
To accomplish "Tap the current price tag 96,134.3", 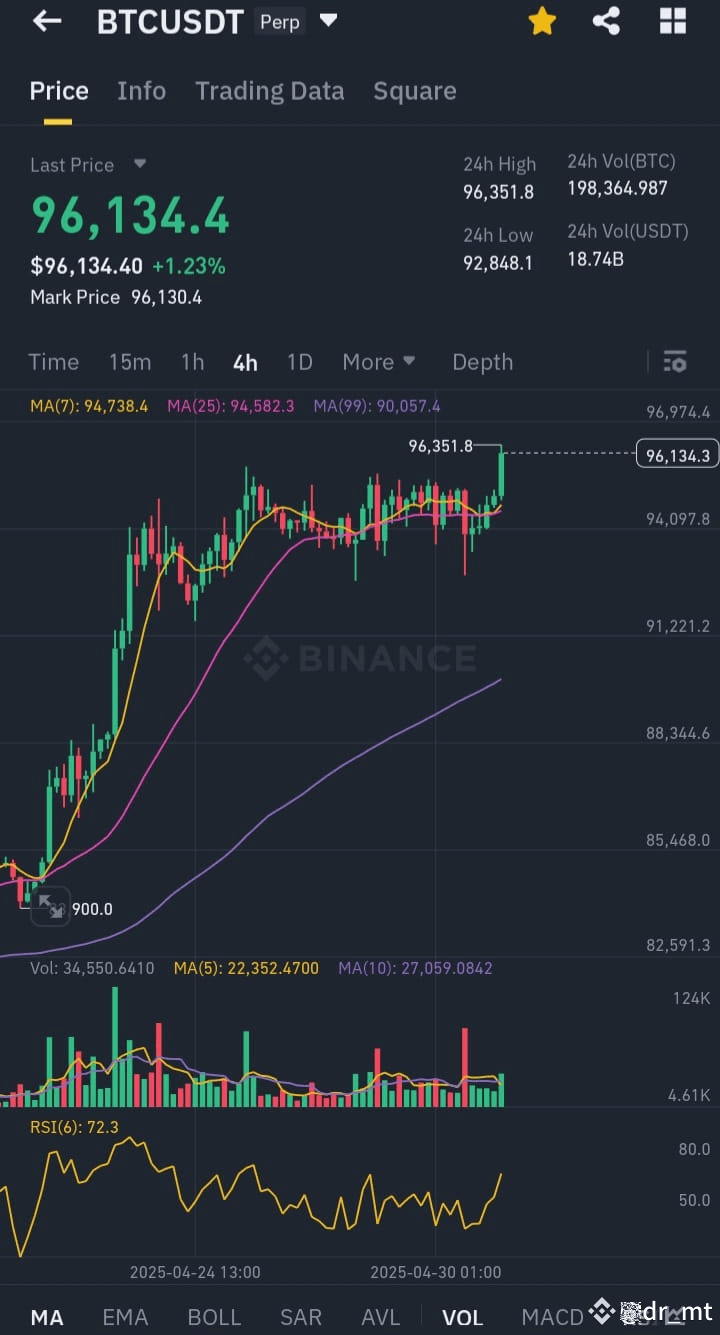I will pos(676,453).
